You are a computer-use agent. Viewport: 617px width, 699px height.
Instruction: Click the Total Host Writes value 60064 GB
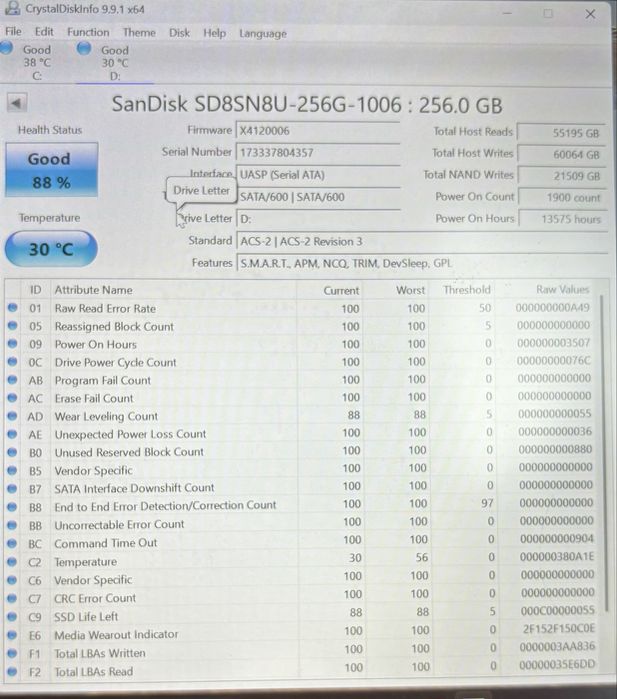(x=561, y=155)
